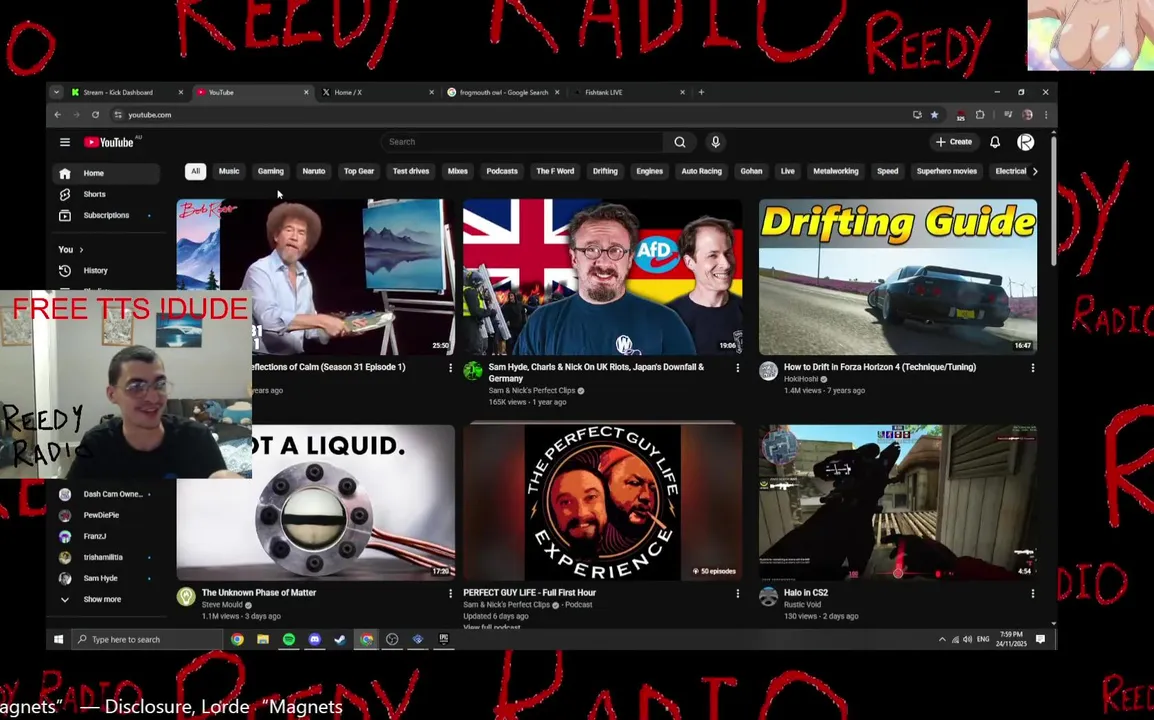The image size is (1154, 720).
Task: Click the Create button
Action: coord(954,142)
